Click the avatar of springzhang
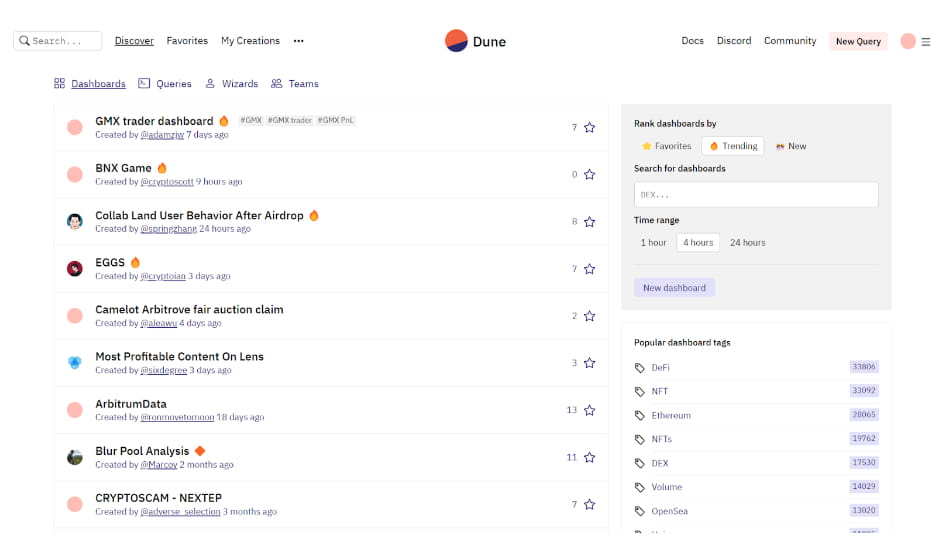932x557 pixels. coord(74,221)
